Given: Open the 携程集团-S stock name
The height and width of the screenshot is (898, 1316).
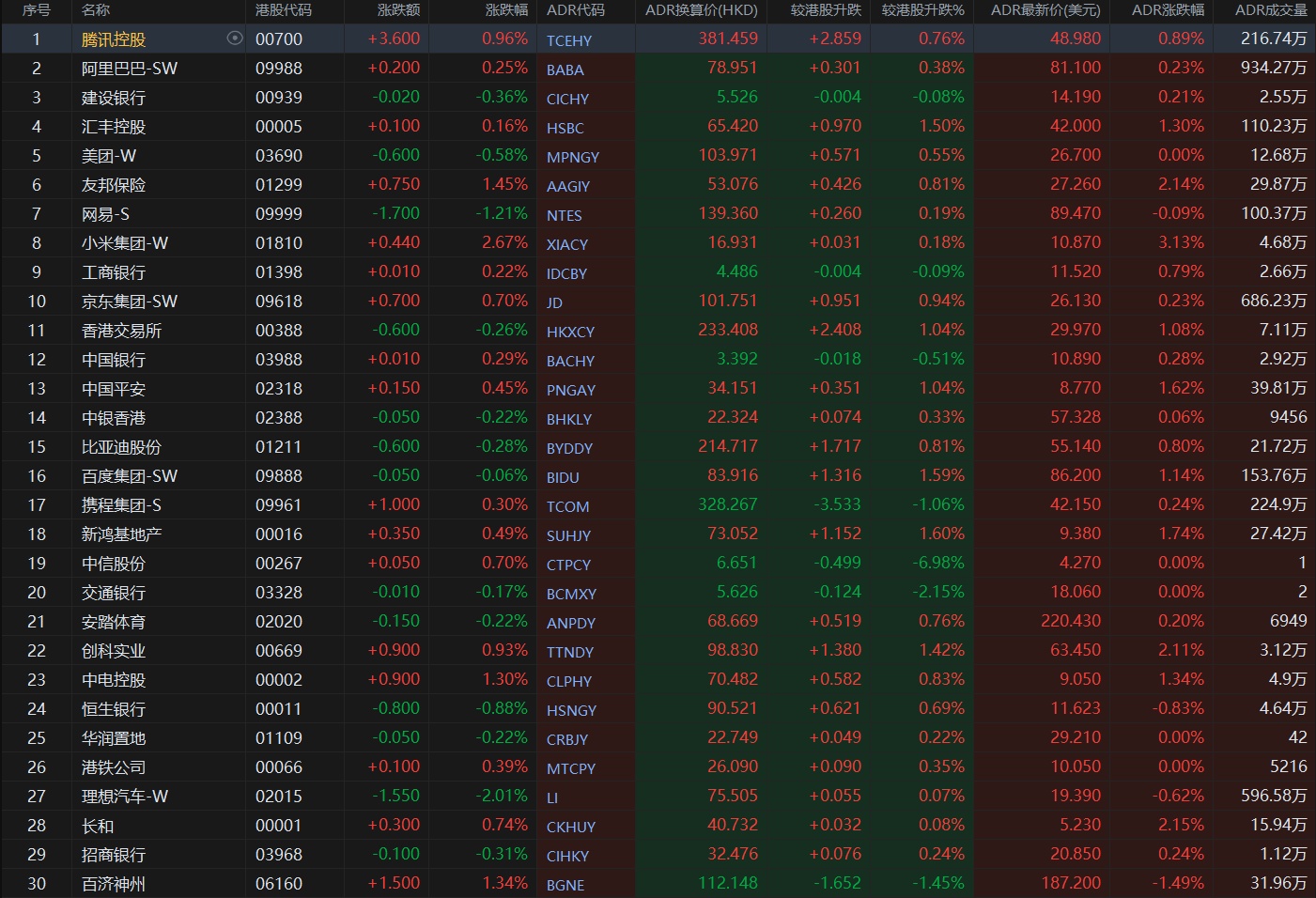Looking at the screenshot, I should [x=122, y=505].
